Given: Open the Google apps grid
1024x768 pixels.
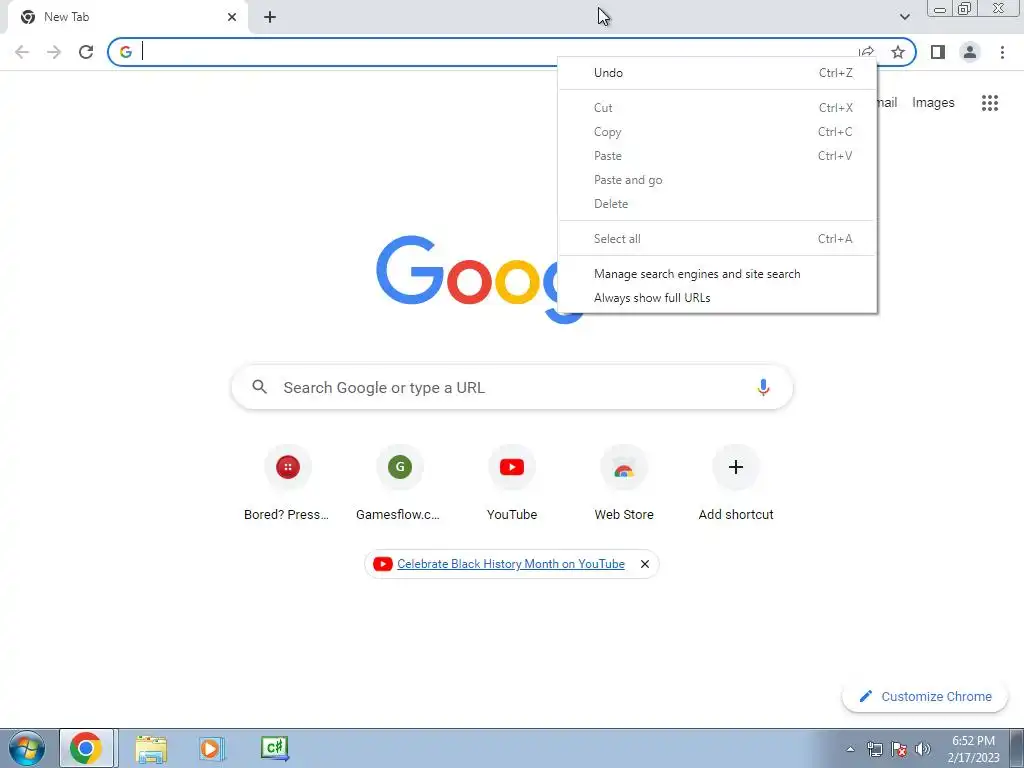Looking at the screenshot, I should point(989,103).
